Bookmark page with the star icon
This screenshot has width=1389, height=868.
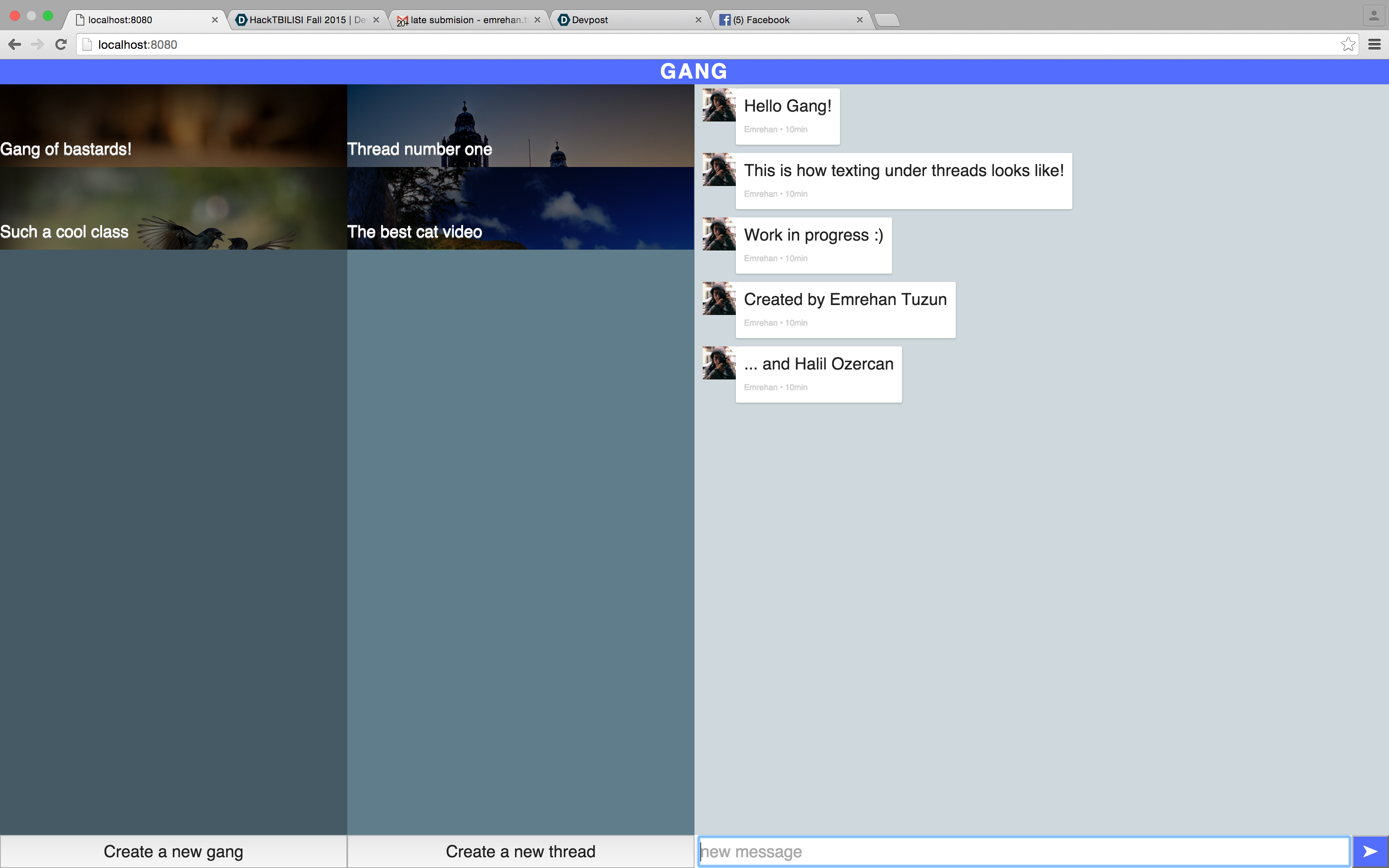1348,45
